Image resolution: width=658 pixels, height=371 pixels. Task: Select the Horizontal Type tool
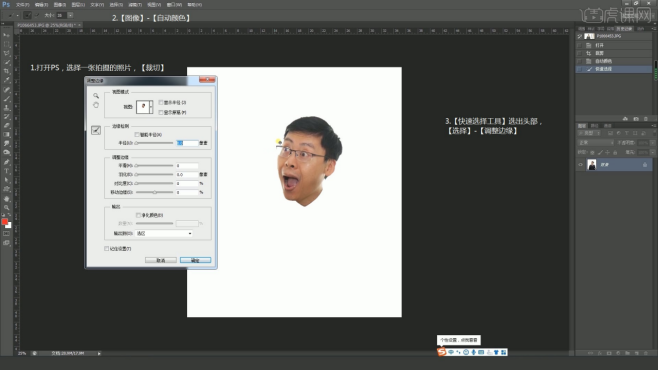[6, 171]
